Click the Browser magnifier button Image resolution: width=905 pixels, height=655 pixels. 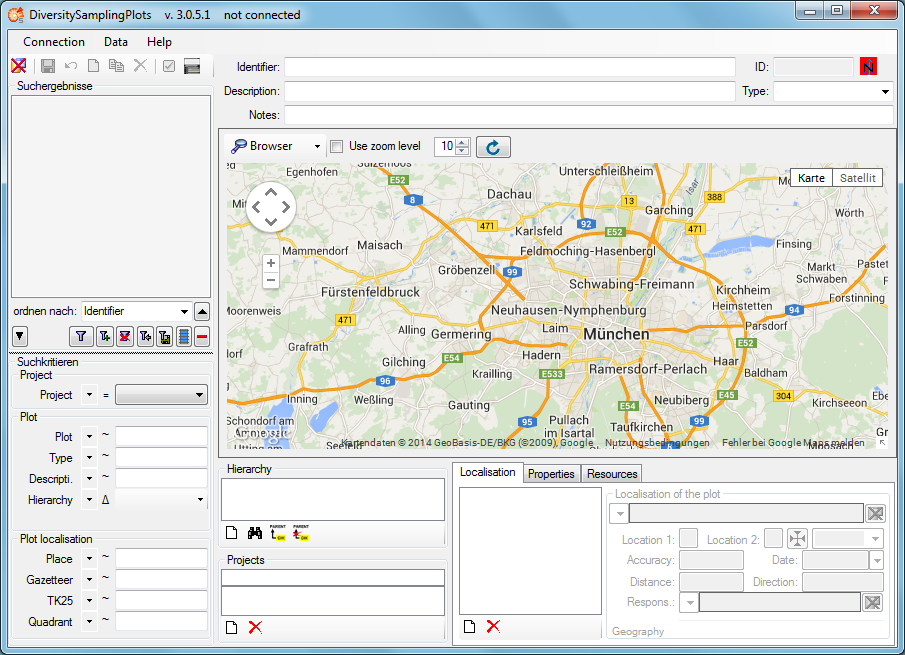(x=263, y=147)
